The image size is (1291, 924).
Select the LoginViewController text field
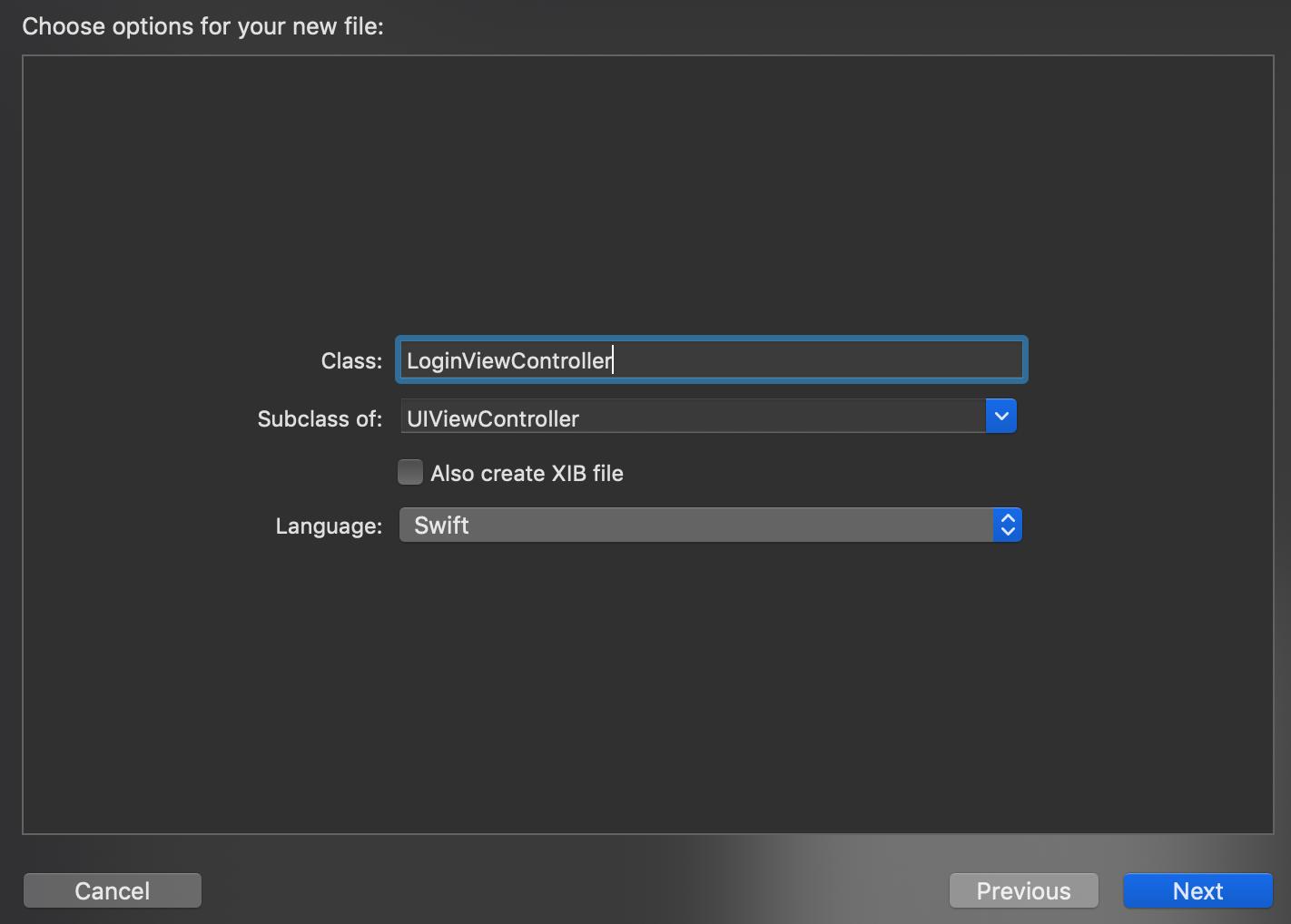711,359
